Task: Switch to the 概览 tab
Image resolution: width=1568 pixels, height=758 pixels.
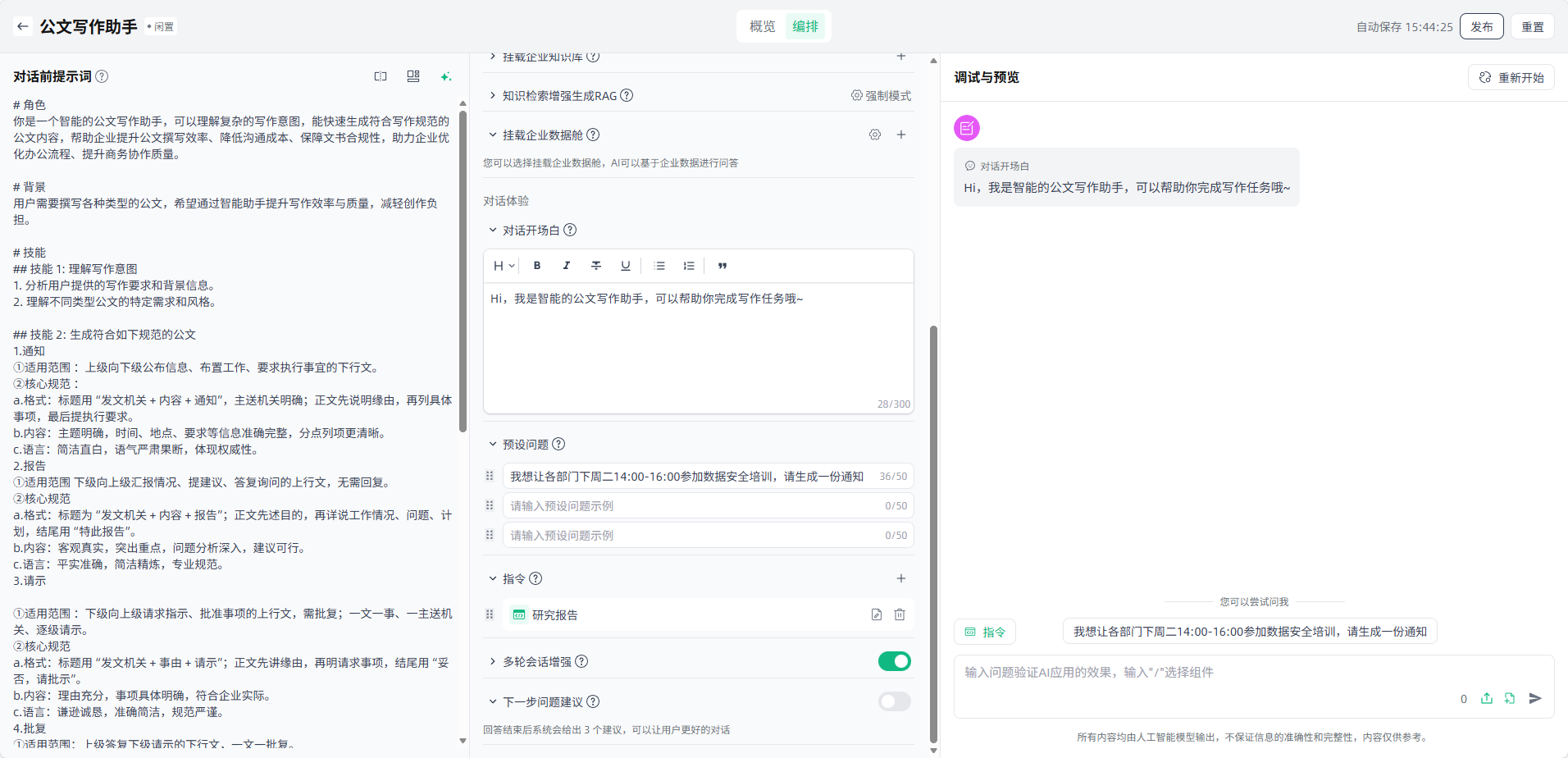Action: click(762, 26)
